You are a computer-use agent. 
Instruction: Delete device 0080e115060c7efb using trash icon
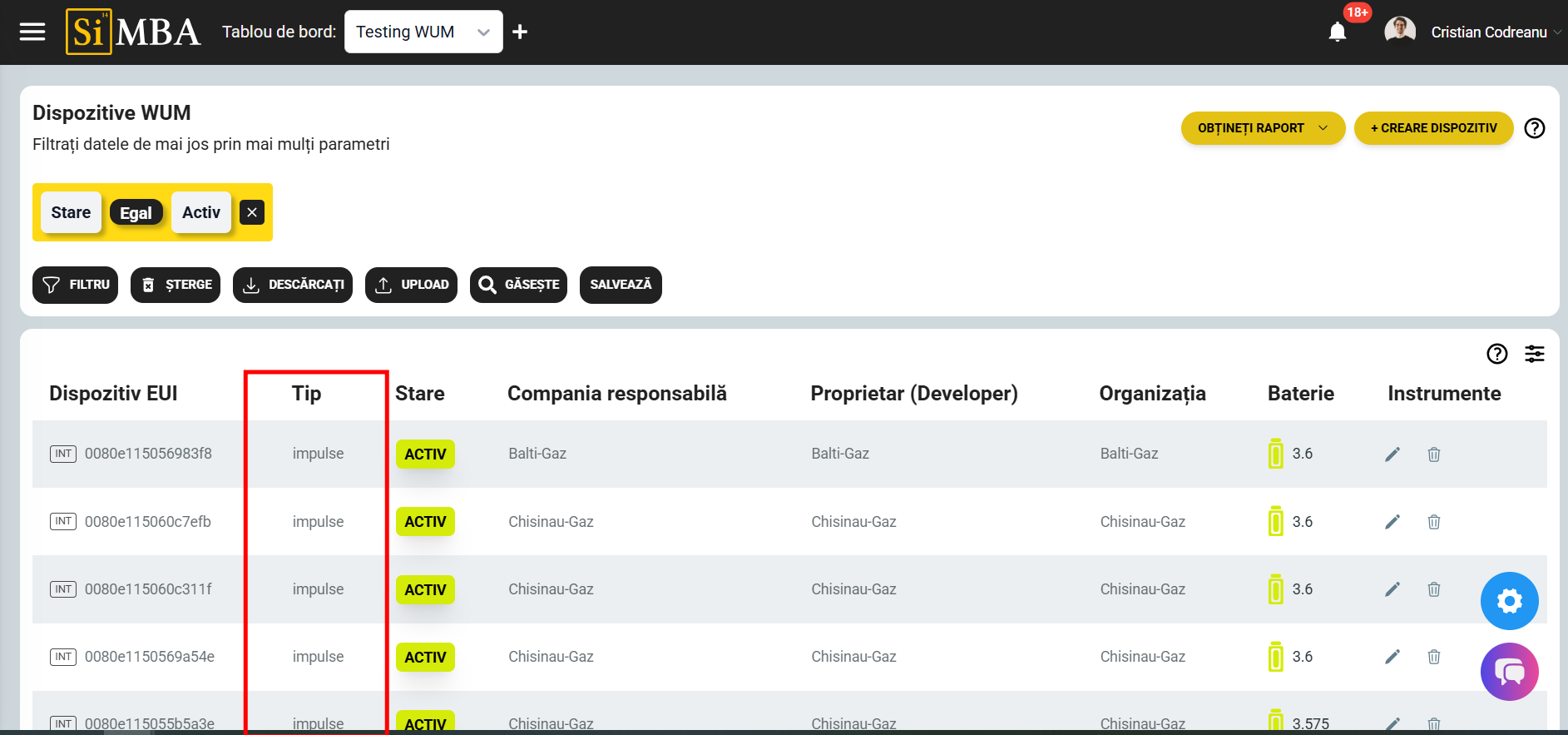1433,522
